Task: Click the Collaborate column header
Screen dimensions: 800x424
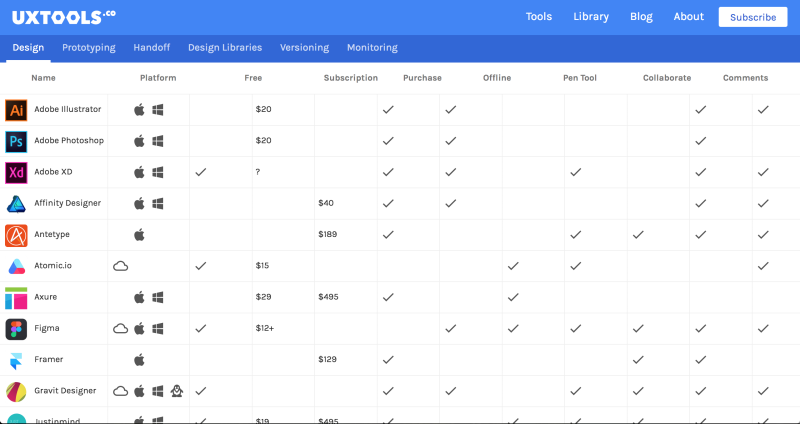Action: pyautogui.click(x=667, y=78)
